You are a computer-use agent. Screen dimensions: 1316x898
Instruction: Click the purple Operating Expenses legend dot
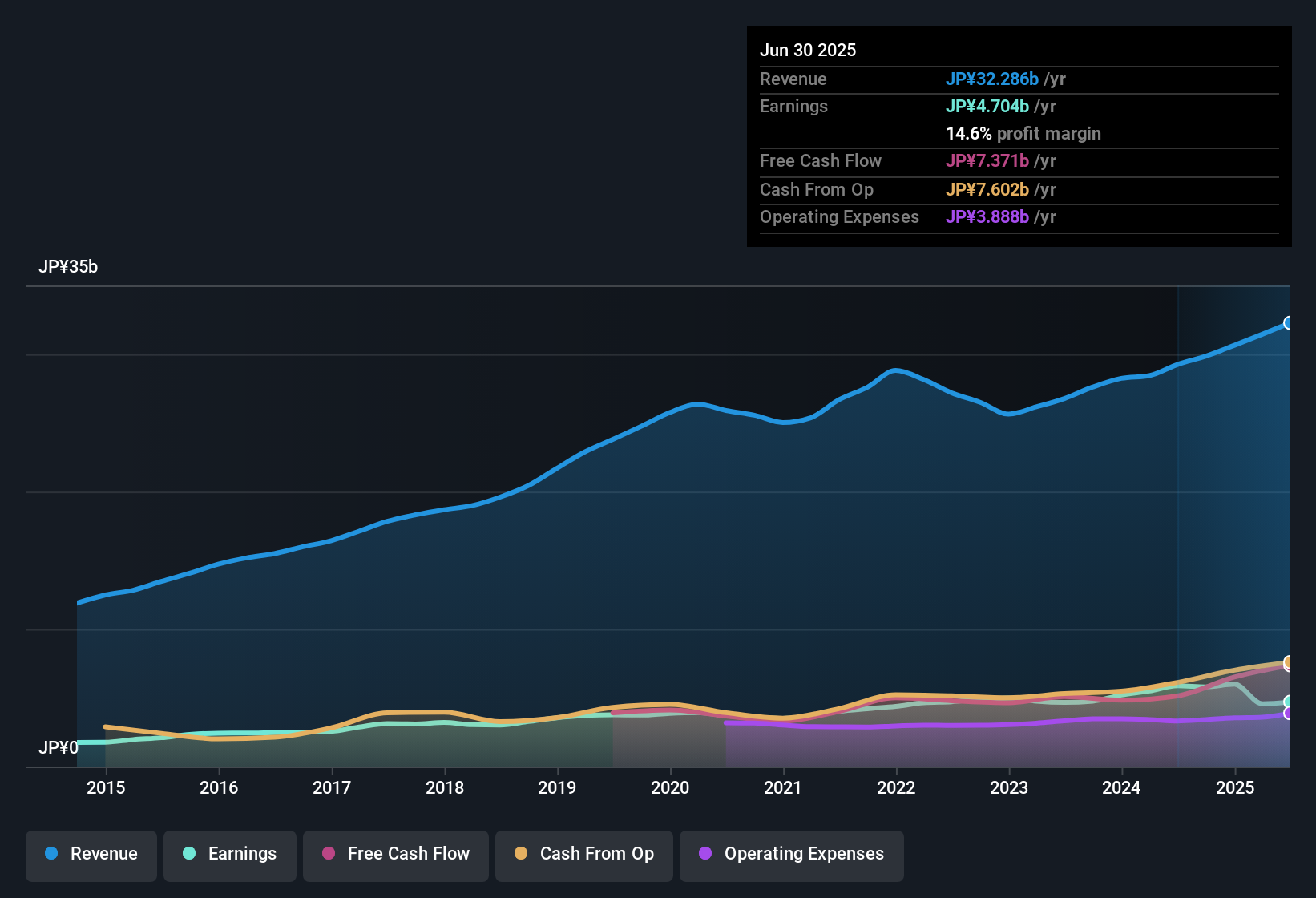pyautogui.click(x=705, y=854)
